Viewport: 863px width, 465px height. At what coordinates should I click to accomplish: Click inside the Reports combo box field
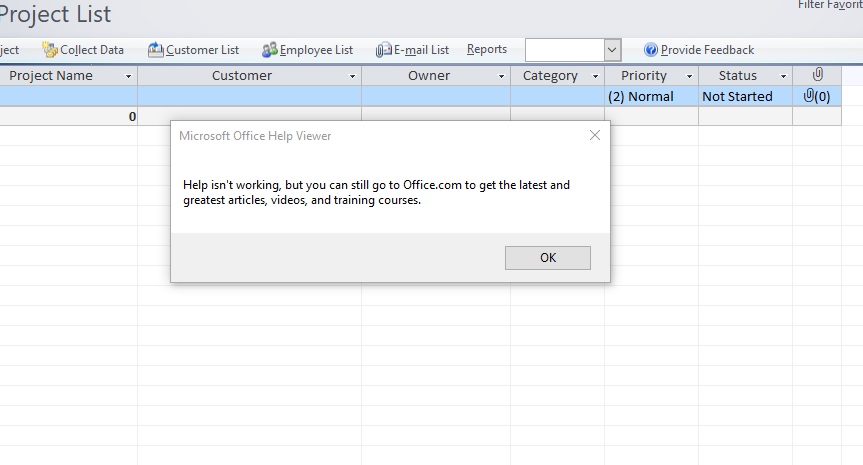click(565, 50)
